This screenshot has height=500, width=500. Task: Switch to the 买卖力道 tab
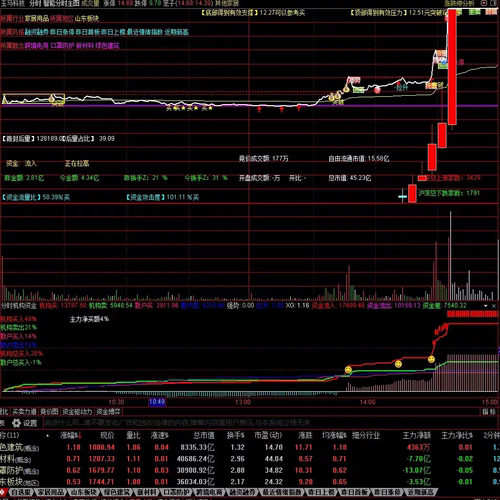[24, 412]
